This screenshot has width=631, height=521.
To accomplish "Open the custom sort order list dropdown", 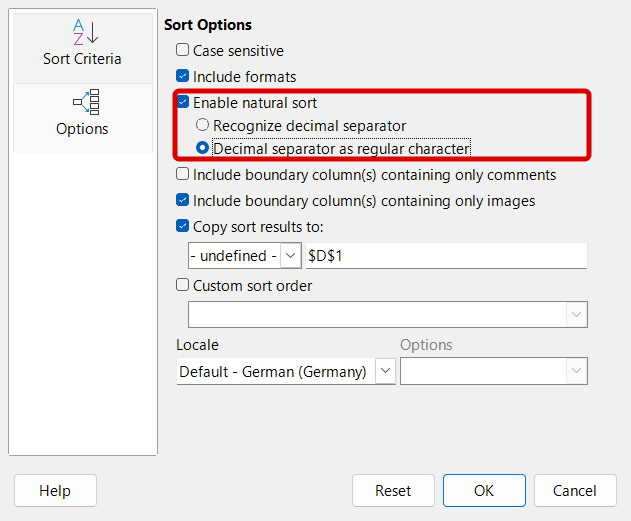I will pos(576,315).
